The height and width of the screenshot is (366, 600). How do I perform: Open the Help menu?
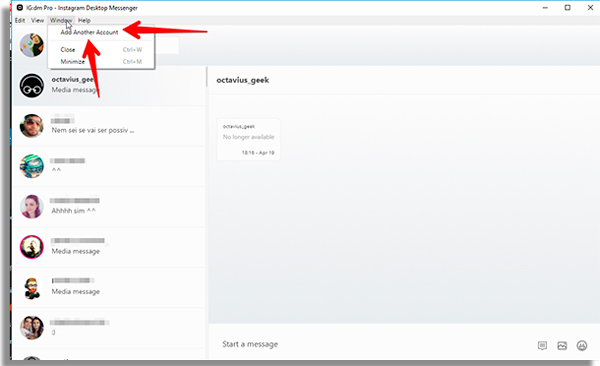84,20
